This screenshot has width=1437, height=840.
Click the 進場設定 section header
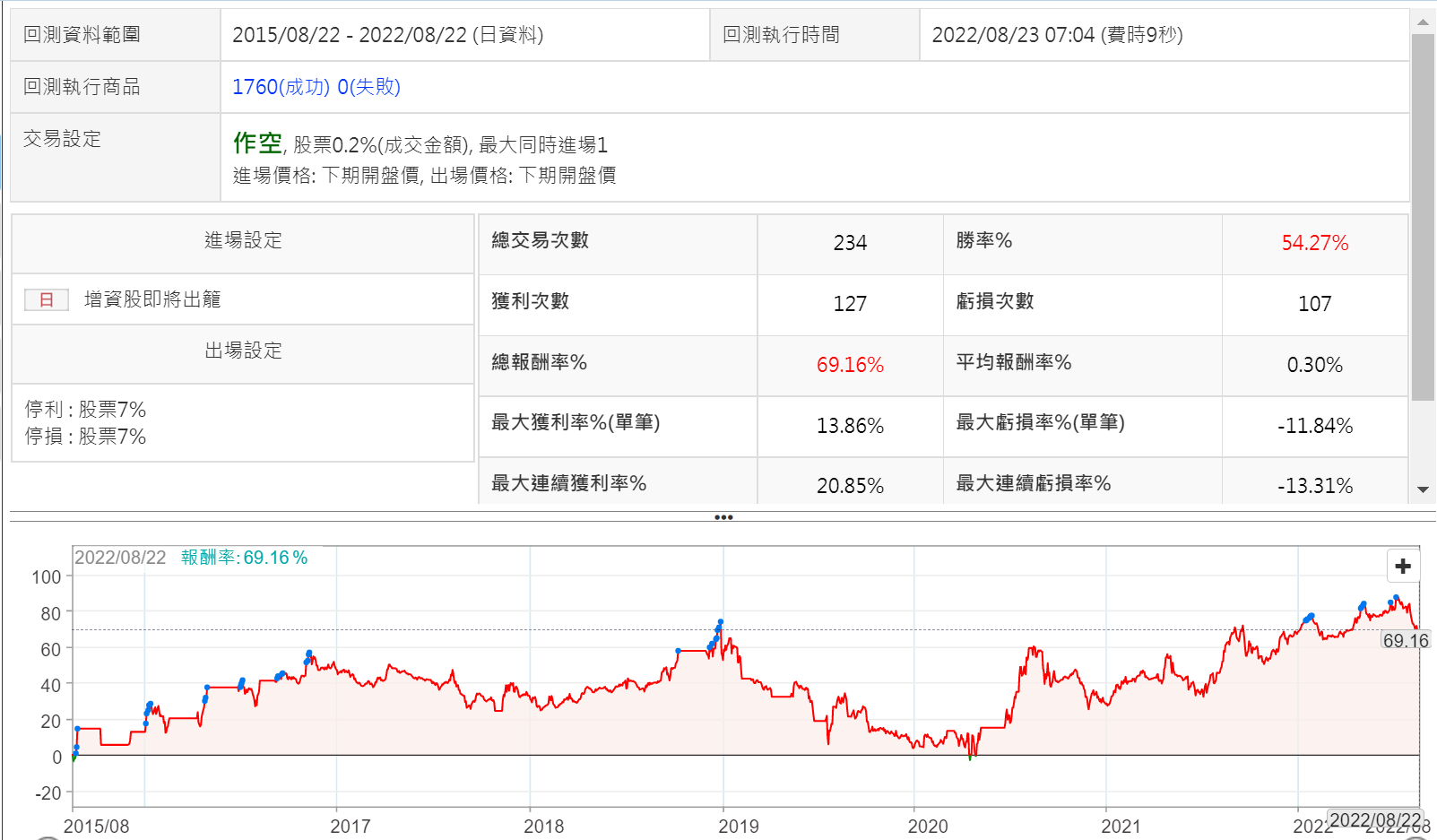point(243,240)
